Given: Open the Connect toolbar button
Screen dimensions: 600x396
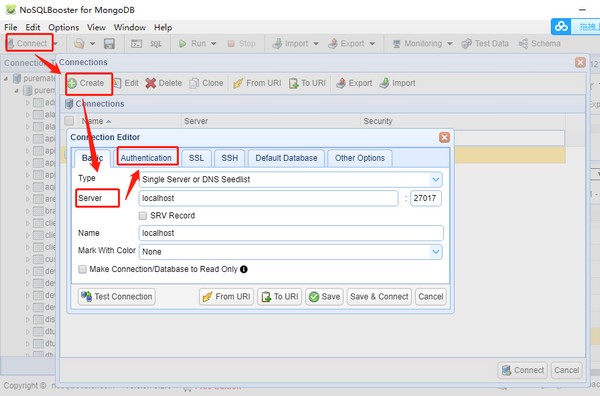Looking at the screenshot, I should (28, 43).
